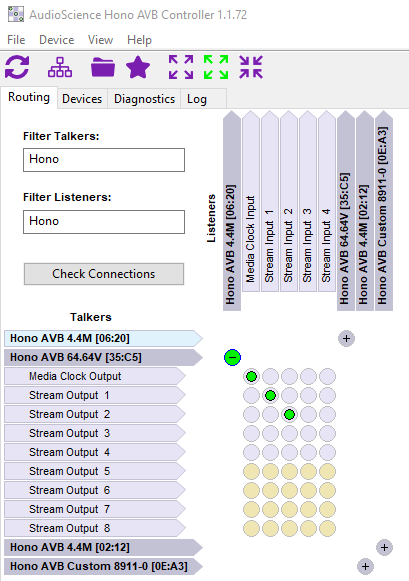
Task: Click yellow node Stream Output 8 to Stream Input 4
Action: [327, 528]
